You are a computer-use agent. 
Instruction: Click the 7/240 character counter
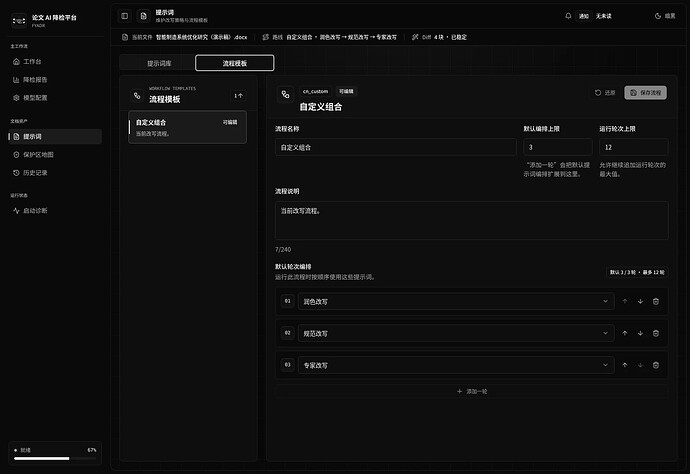click(283, 250)
